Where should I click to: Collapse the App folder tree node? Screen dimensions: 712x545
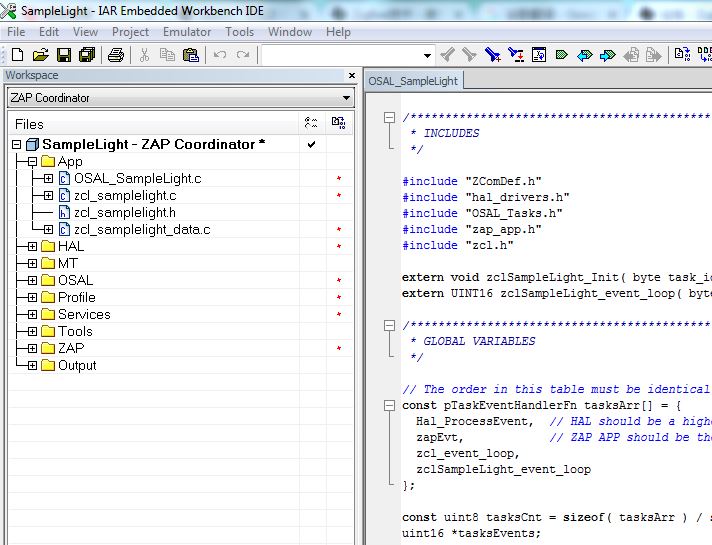click(x=32, y=162)
